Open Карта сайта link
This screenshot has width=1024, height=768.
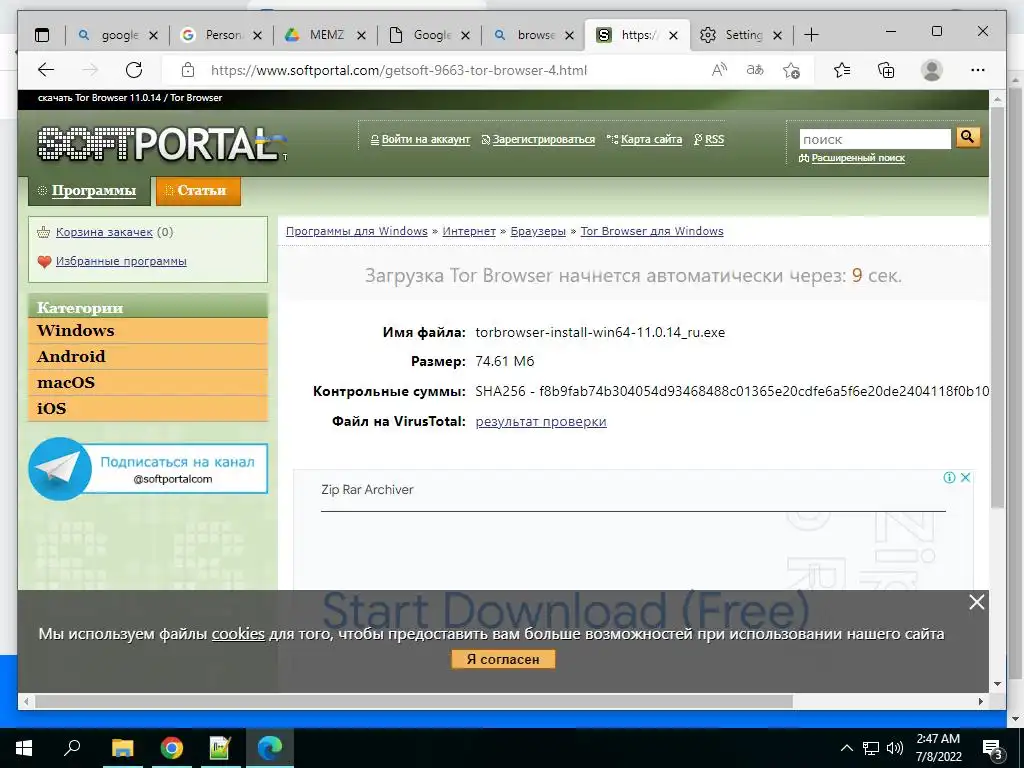pos(651,139)
